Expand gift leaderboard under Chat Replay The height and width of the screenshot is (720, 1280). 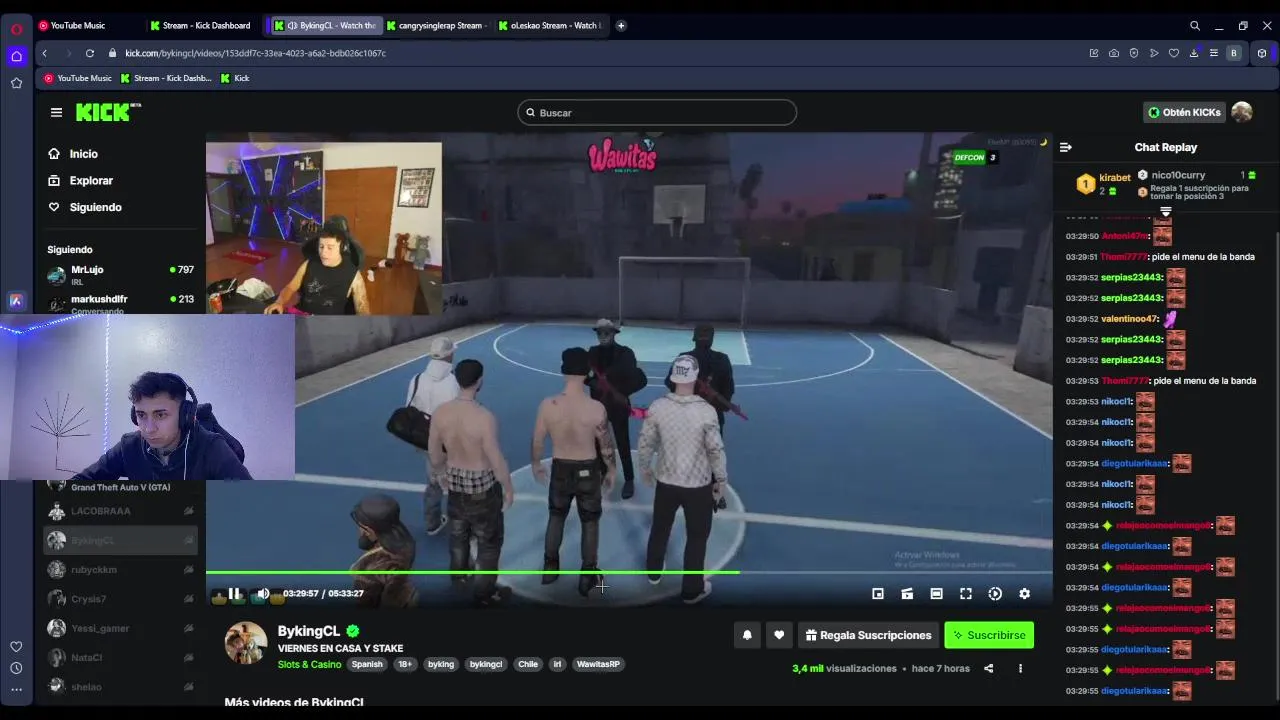1166,211
